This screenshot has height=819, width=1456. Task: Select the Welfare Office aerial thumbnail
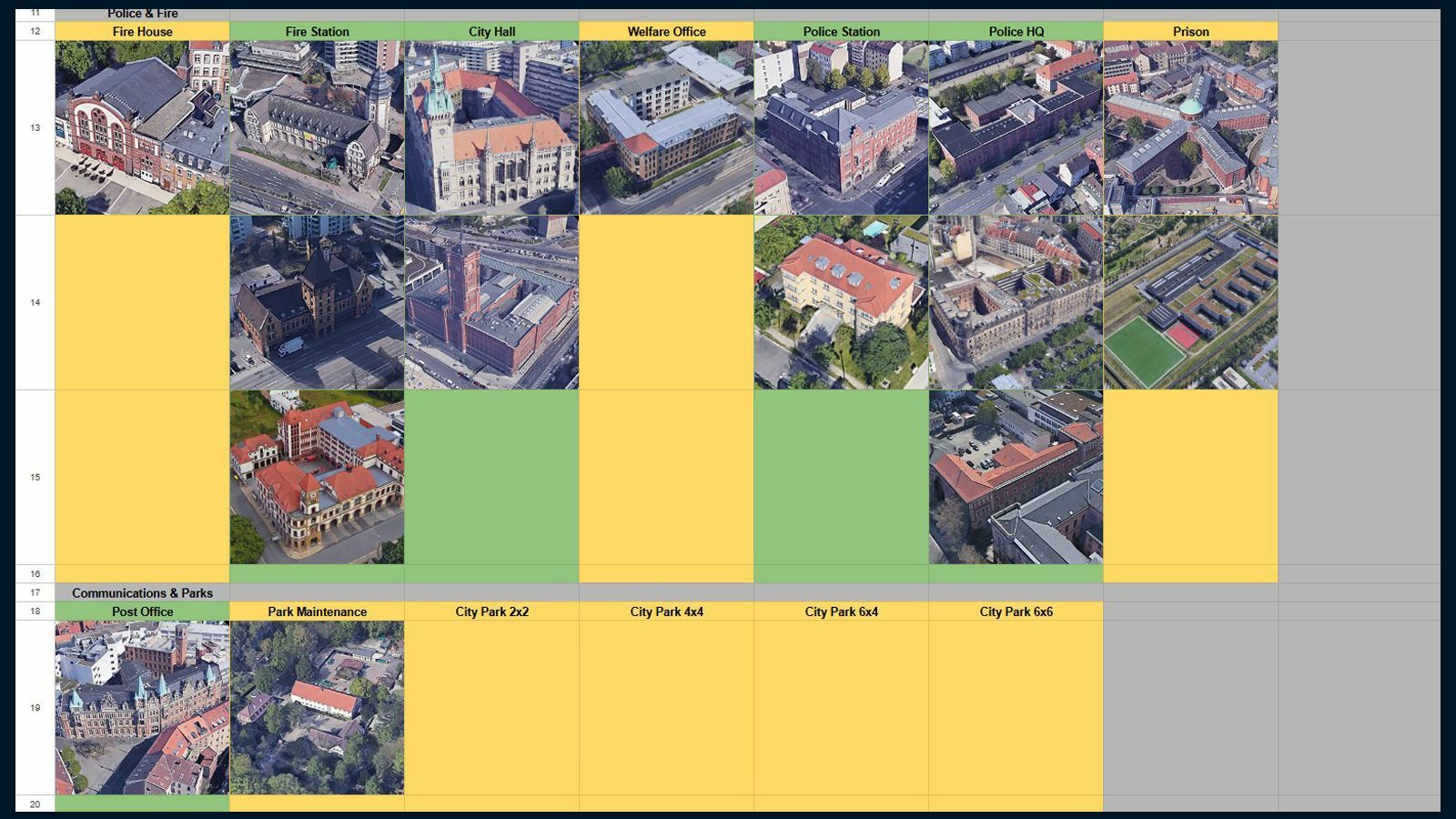(x=666, y=127)
